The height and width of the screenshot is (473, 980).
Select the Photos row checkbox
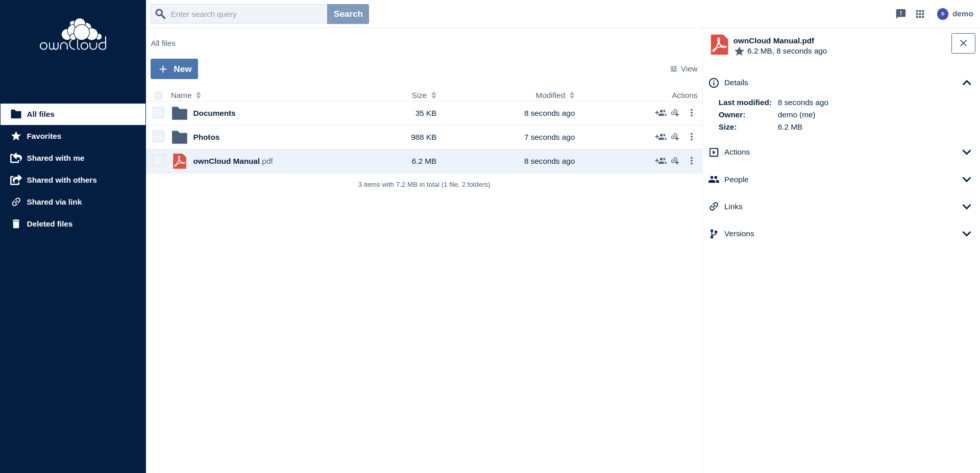(x=158, y=137)
